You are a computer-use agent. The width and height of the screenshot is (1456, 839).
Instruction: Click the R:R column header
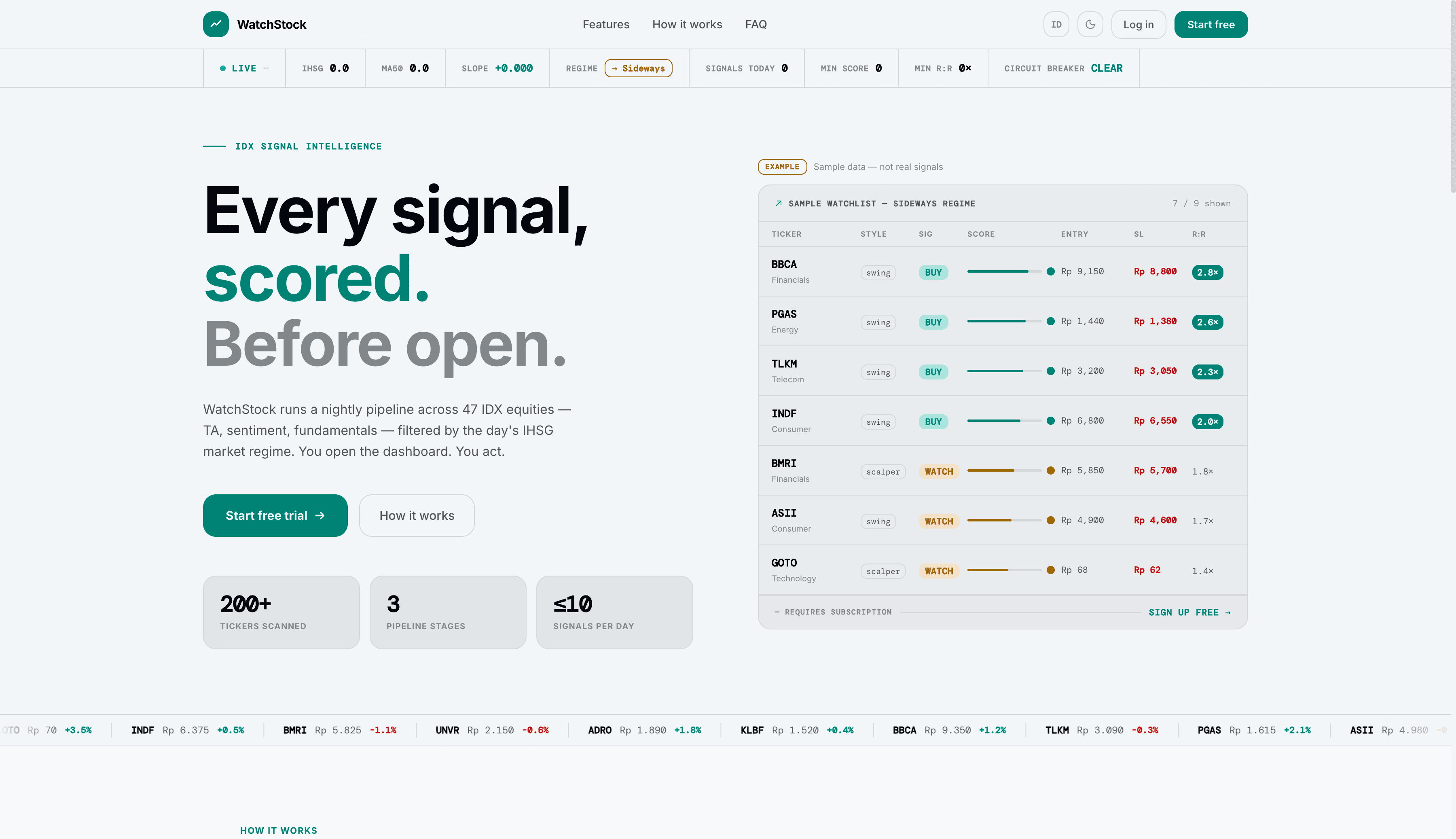1199,234
